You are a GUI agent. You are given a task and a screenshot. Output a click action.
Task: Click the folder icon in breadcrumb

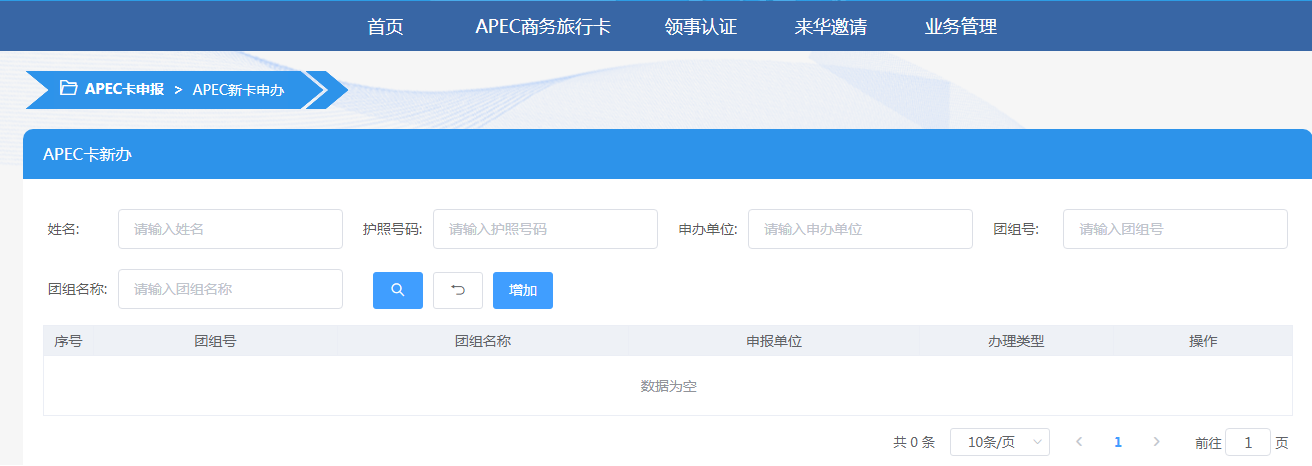tap(68, 88)
